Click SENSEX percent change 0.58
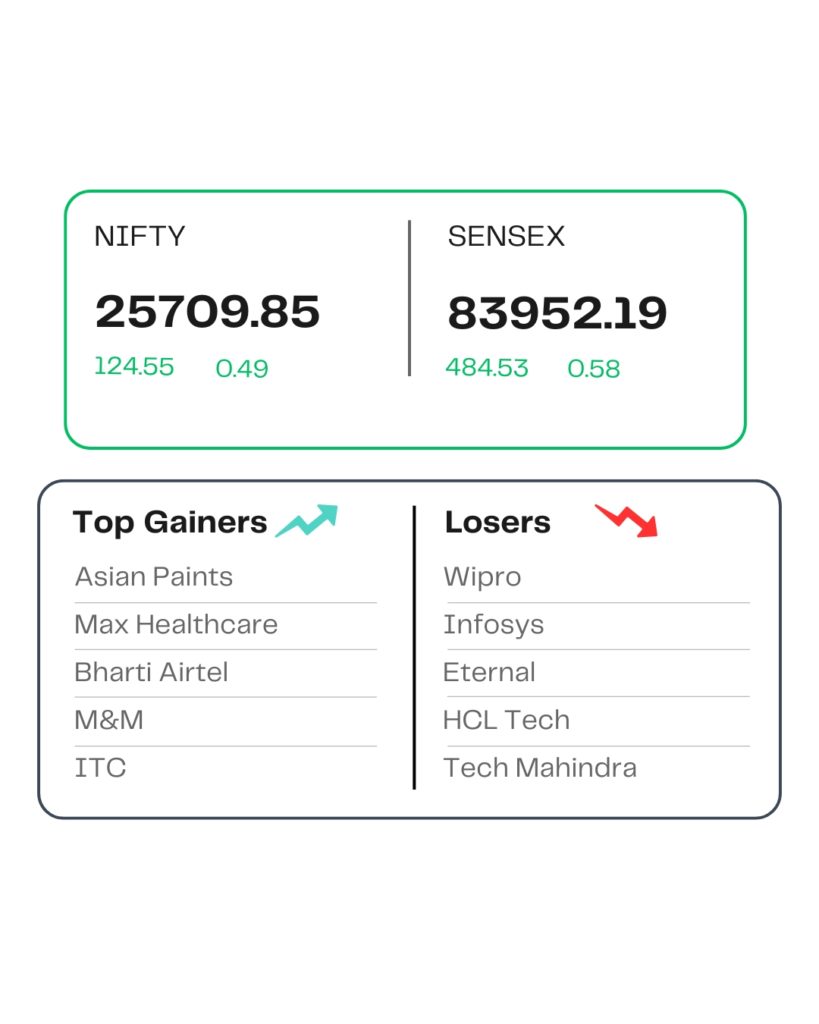 coord(594,368)
